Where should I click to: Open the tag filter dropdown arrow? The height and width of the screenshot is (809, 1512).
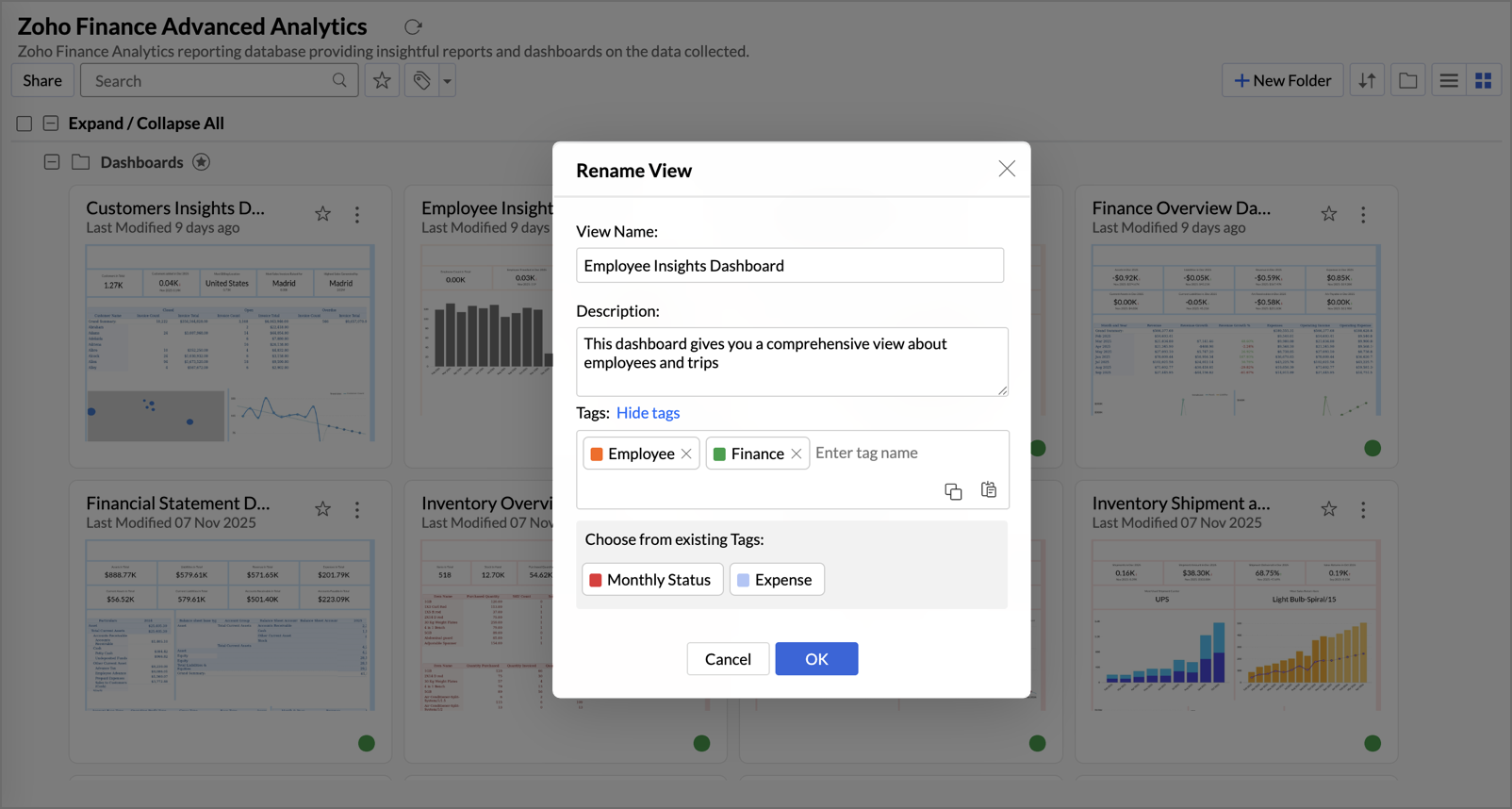tap(447, 81)
